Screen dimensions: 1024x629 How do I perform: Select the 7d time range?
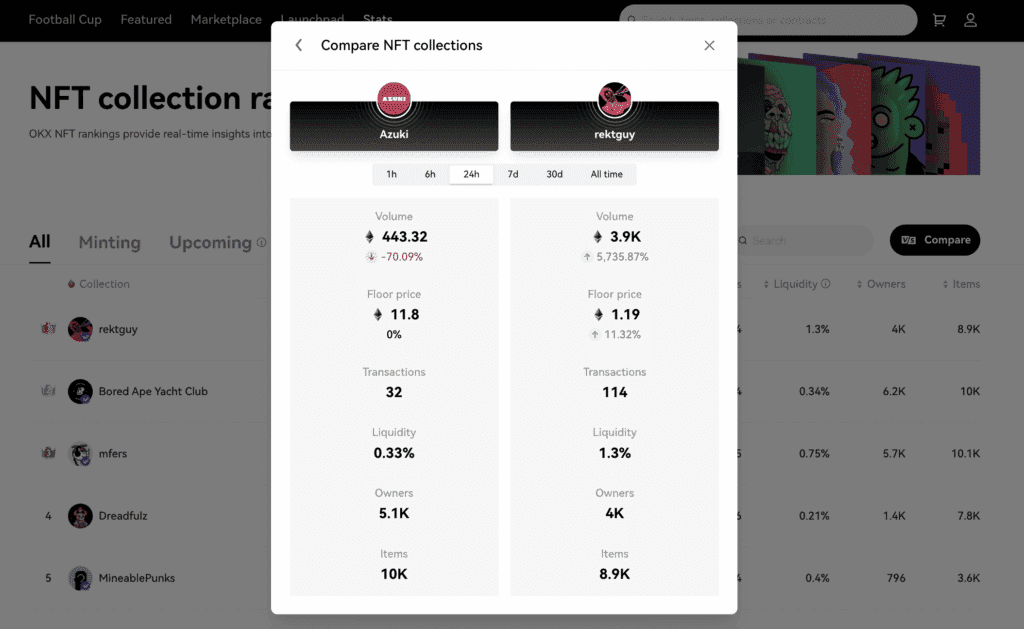tap(512, 174)
